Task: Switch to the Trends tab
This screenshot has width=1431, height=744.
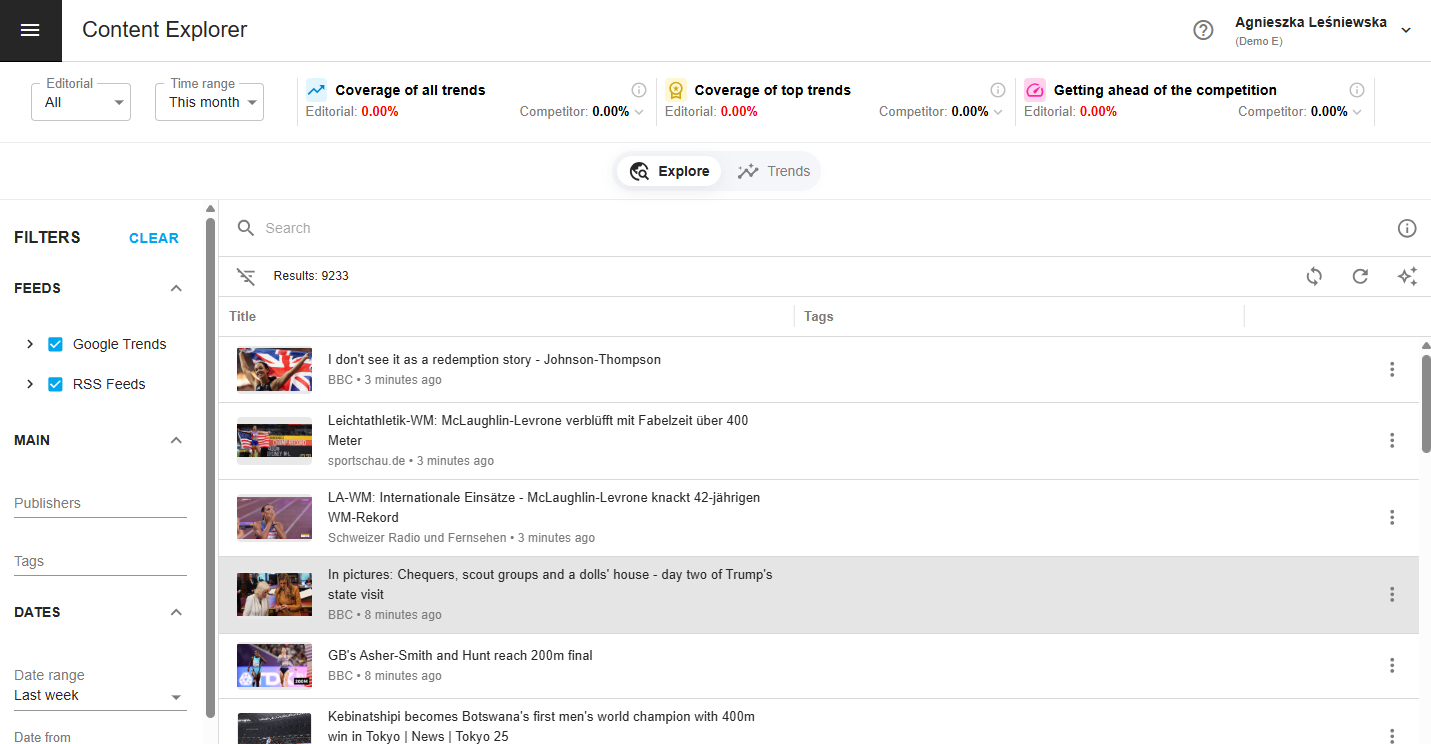Action: (x=774, y=171)
